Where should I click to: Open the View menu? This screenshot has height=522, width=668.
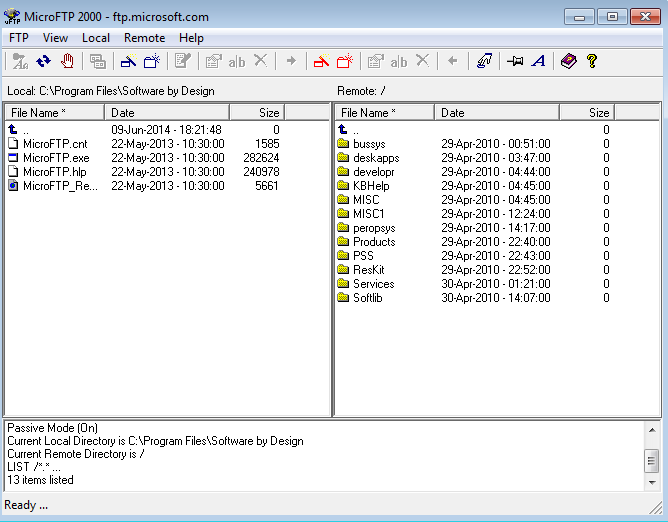coord(56,38)
